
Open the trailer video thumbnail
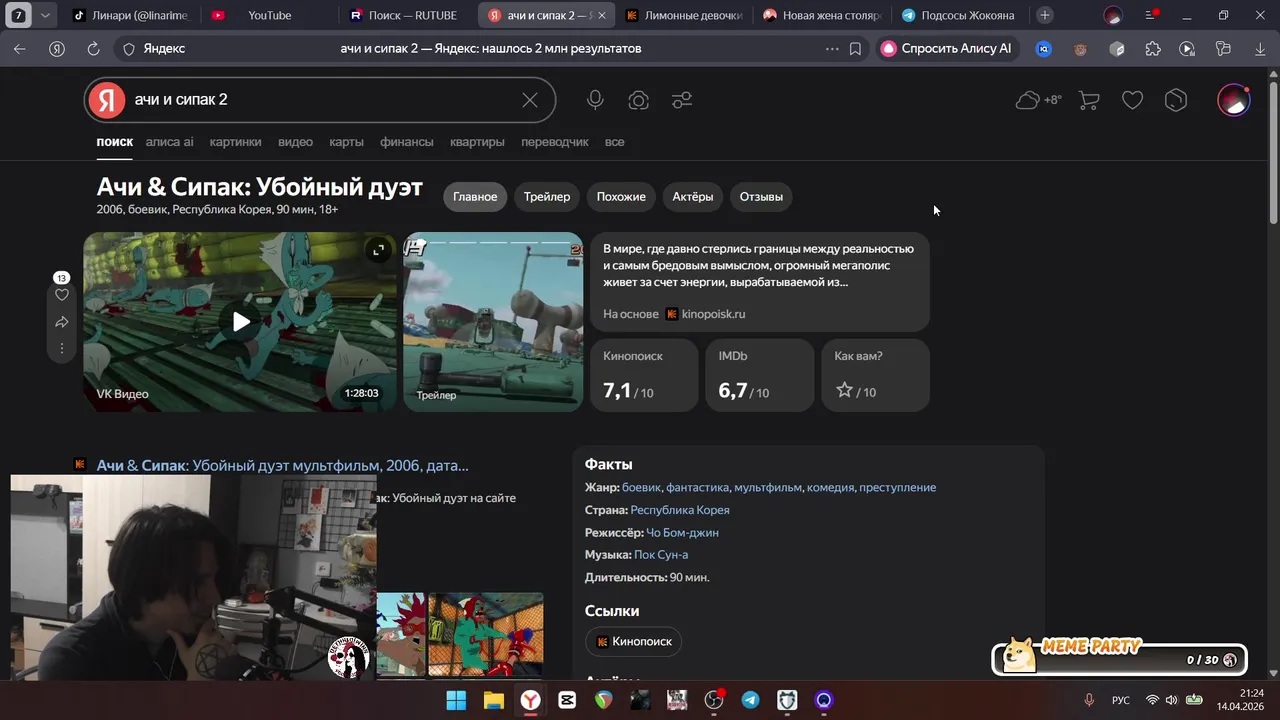click(x=493, y=322)
